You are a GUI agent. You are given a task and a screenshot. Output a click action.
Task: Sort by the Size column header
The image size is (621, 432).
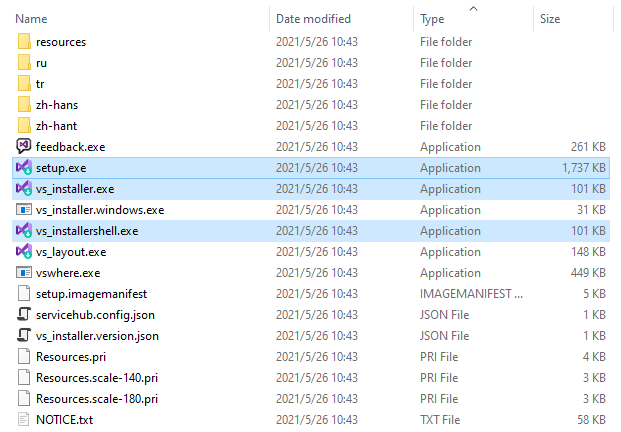[x=550, y=19]
